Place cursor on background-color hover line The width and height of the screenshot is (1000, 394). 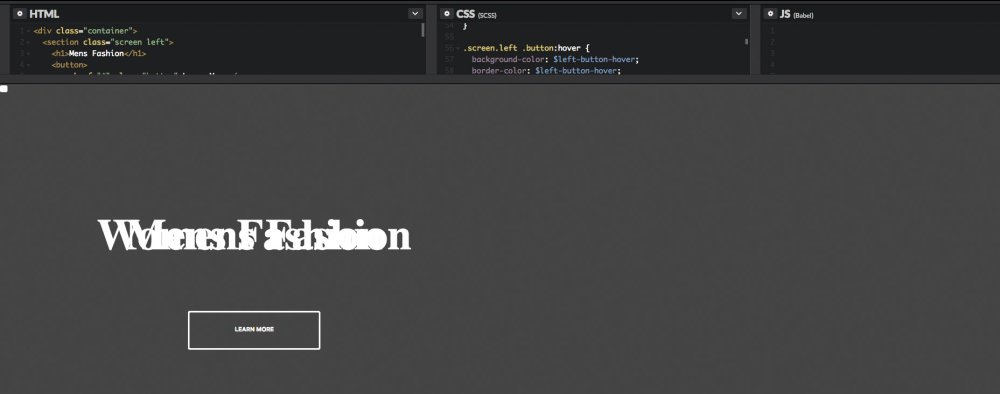555,59
